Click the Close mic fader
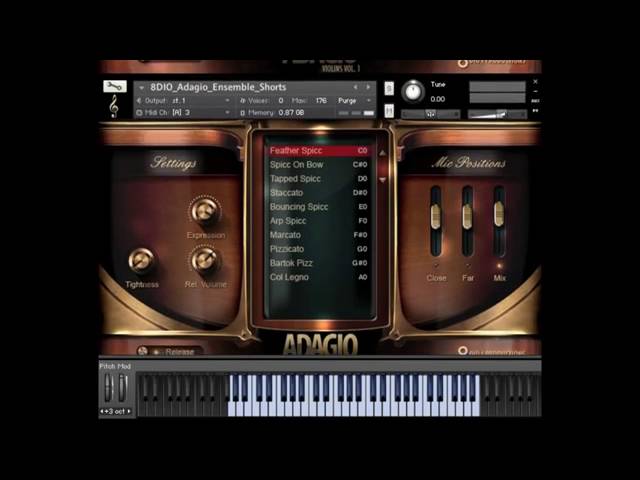The image size is (640, 480). pos(436,217)
